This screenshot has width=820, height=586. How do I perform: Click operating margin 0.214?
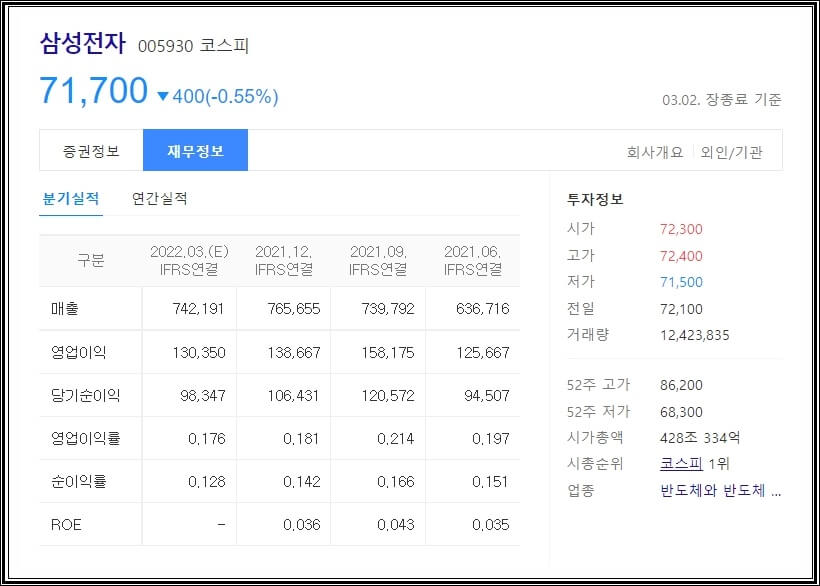[395, 438]
